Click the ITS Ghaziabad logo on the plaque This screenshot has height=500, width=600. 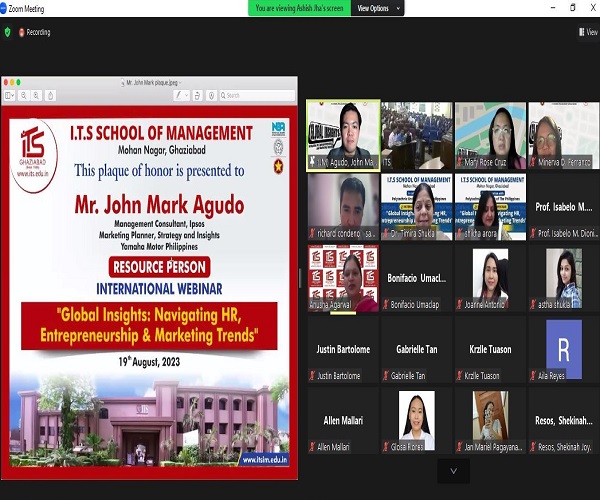(x=33, y=155)
